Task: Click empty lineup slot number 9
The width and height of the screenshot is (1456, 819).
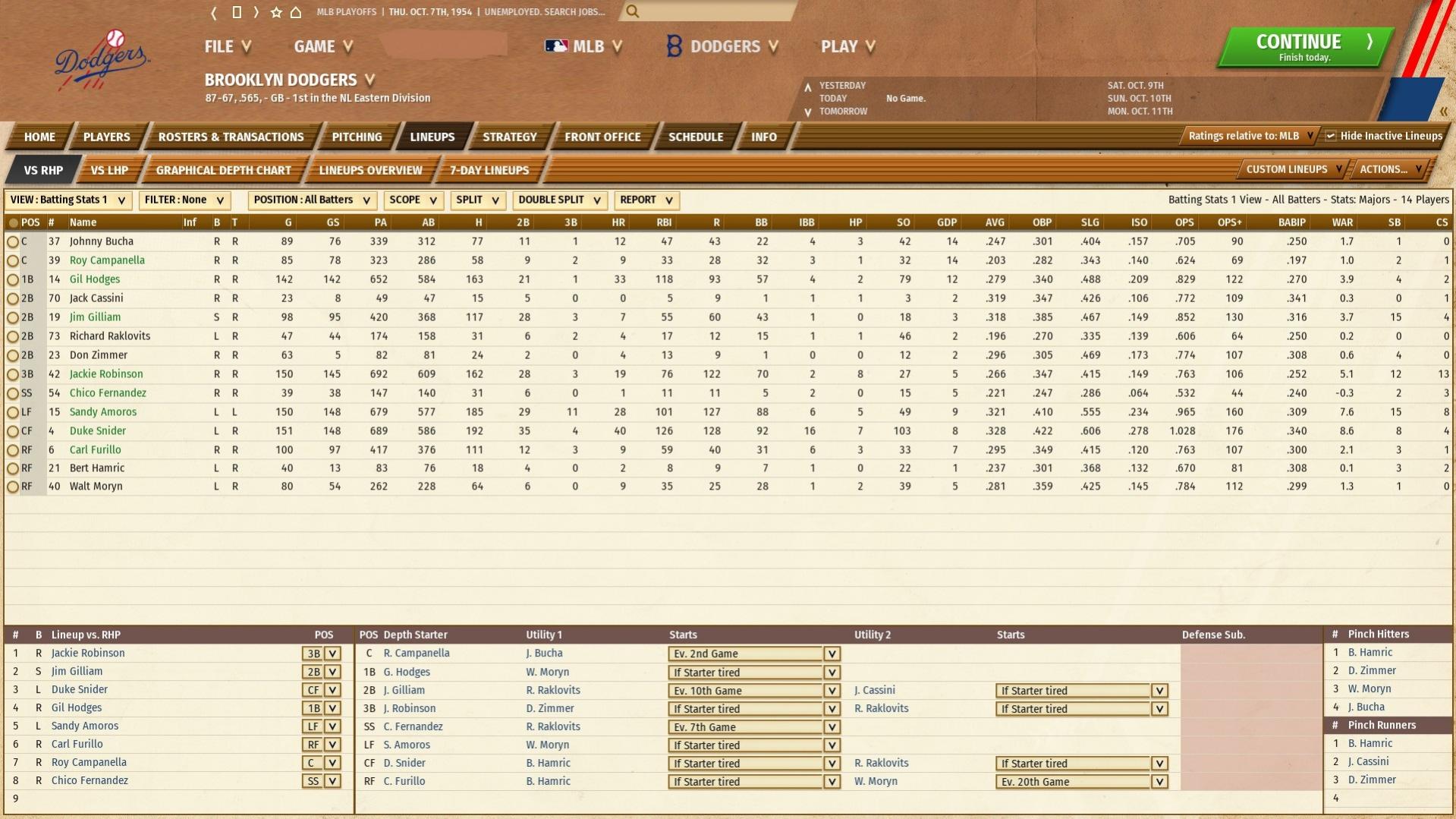Action: [178, 799]
